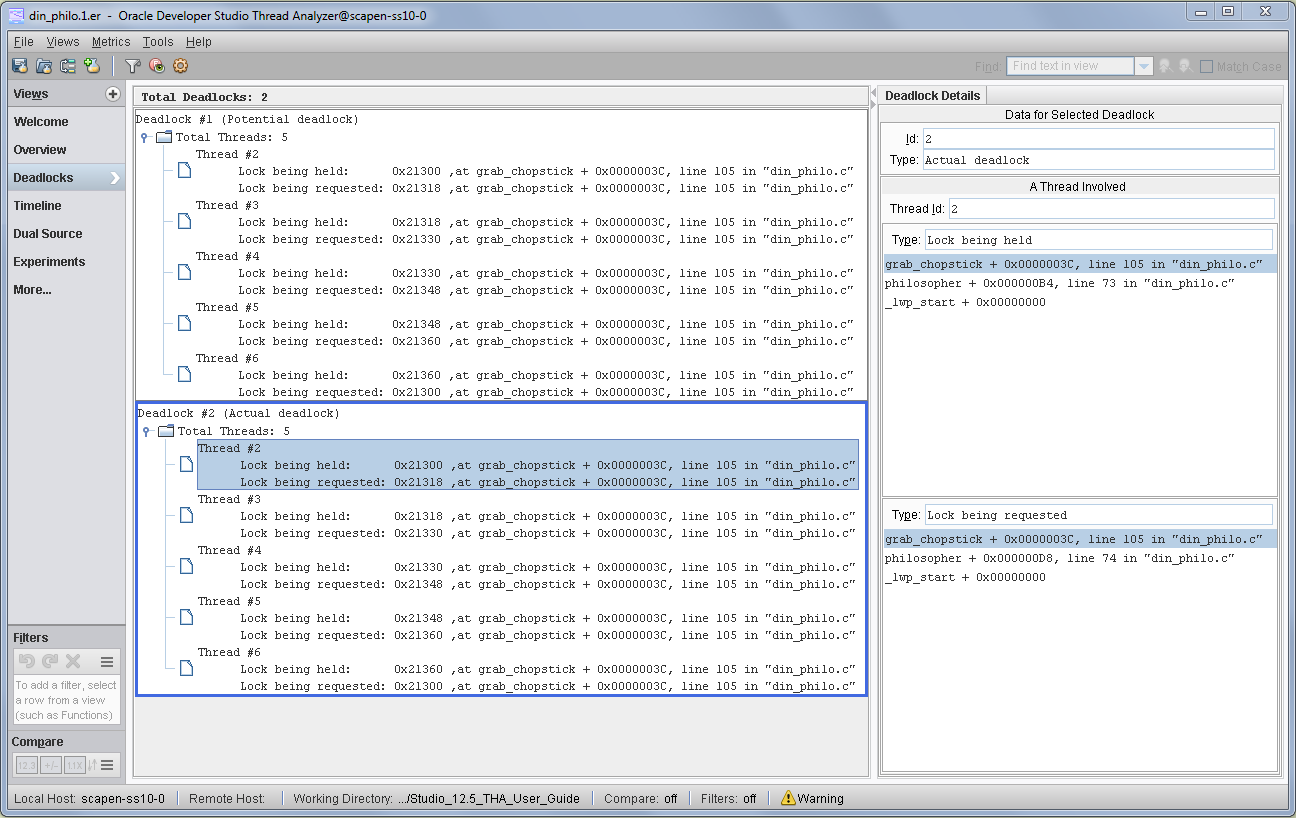This screenshot has height=818, width=1296.
Task: Open the filter funnel toolbar icon
Action: coord(133,66)
